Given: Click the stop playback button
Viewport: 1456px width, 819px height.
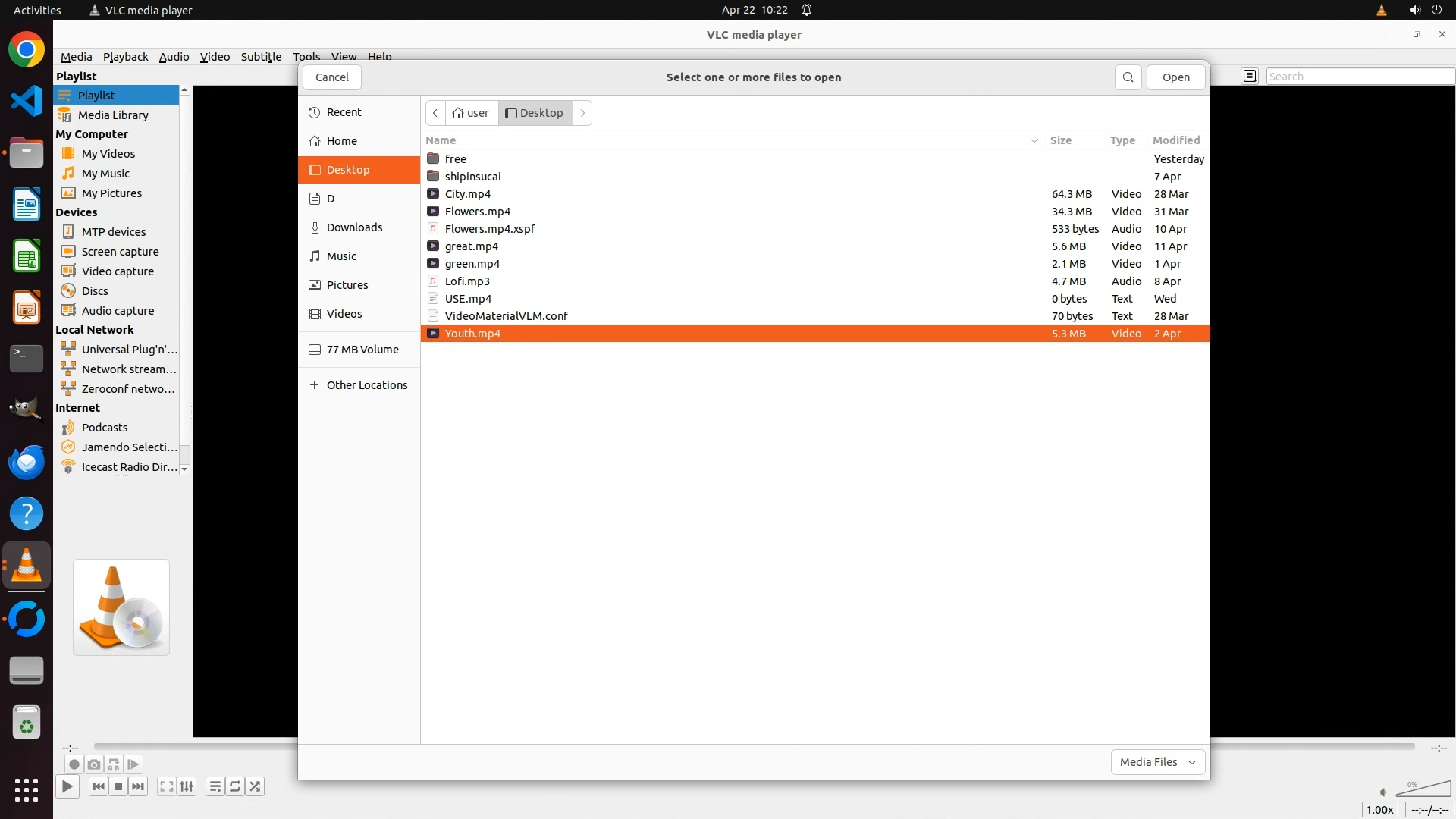Looking at the screenshot, I should pos(118,786).
